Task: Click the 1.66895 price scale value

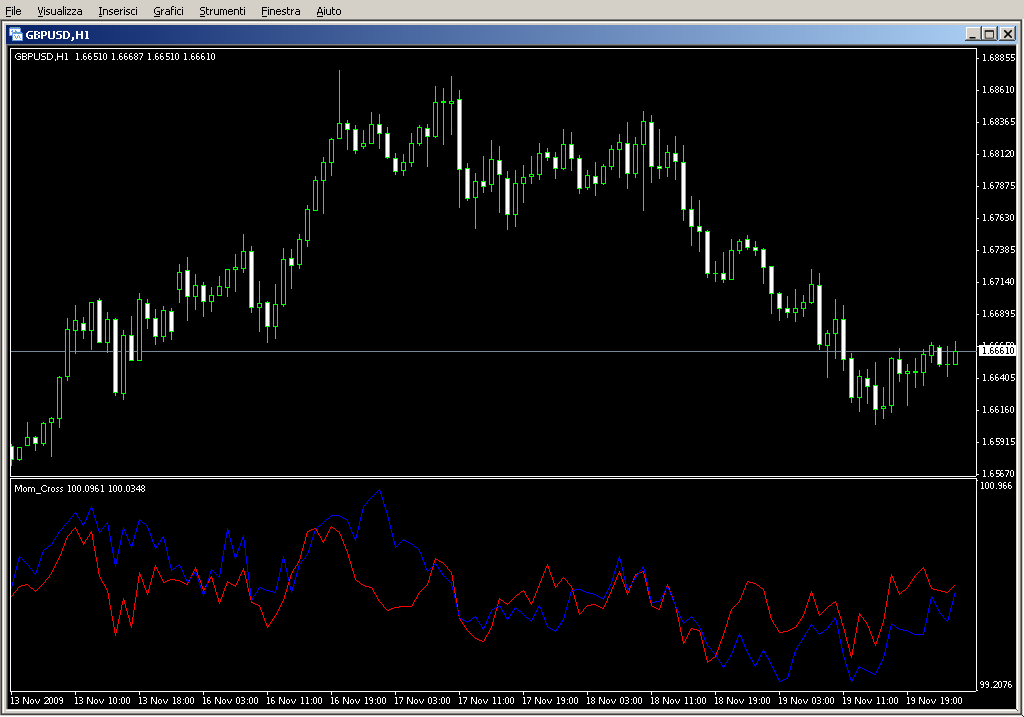Action: [x=999, y=313]
